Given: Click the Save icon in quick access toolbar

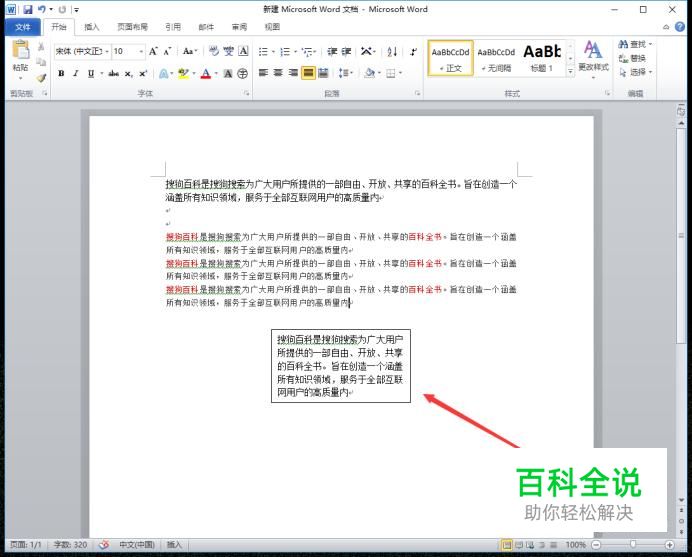Looking at the screenshot, I should tap(28, 9).
